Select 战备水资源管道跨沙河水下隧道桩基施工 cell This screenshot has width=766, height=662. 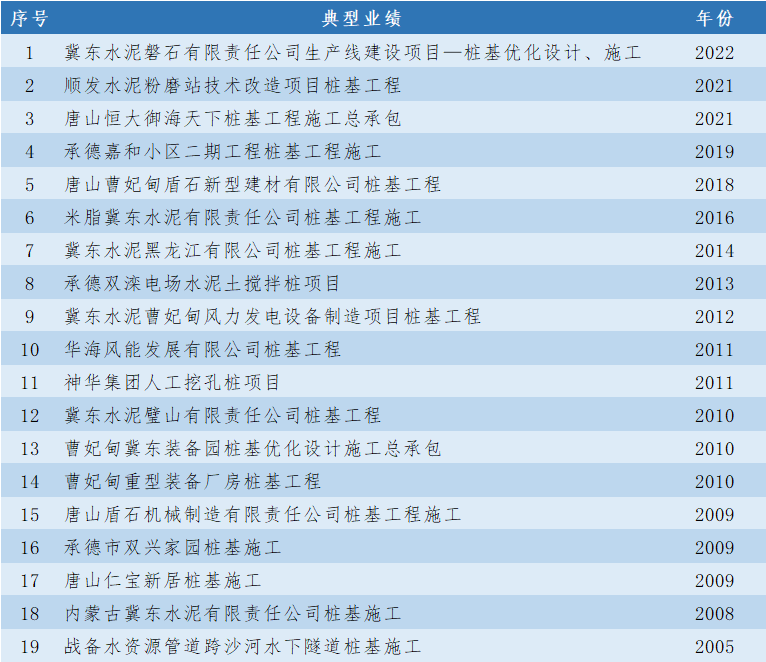243,646
